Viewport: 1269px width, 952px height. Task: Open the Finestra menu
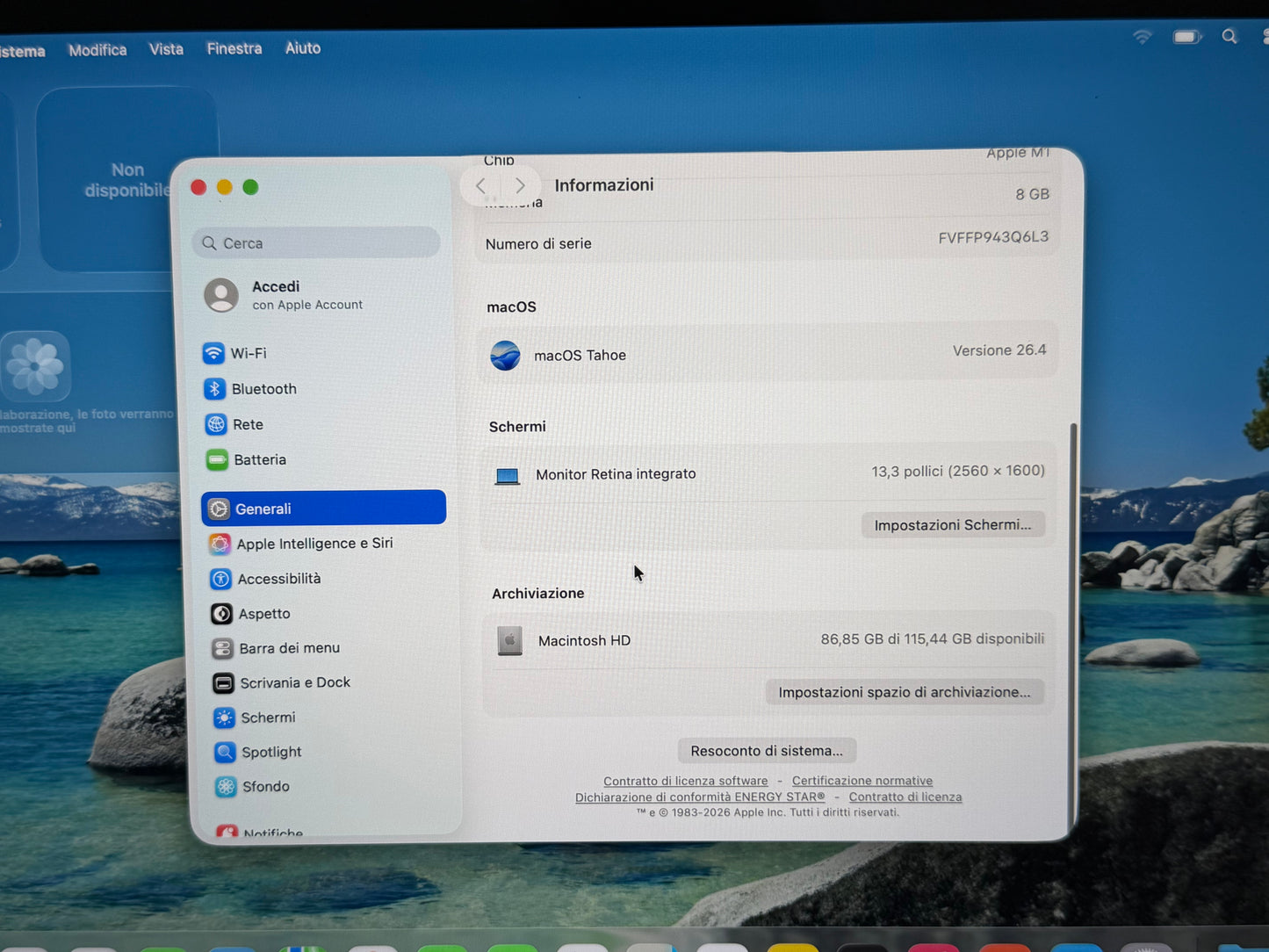coord(234,48)
